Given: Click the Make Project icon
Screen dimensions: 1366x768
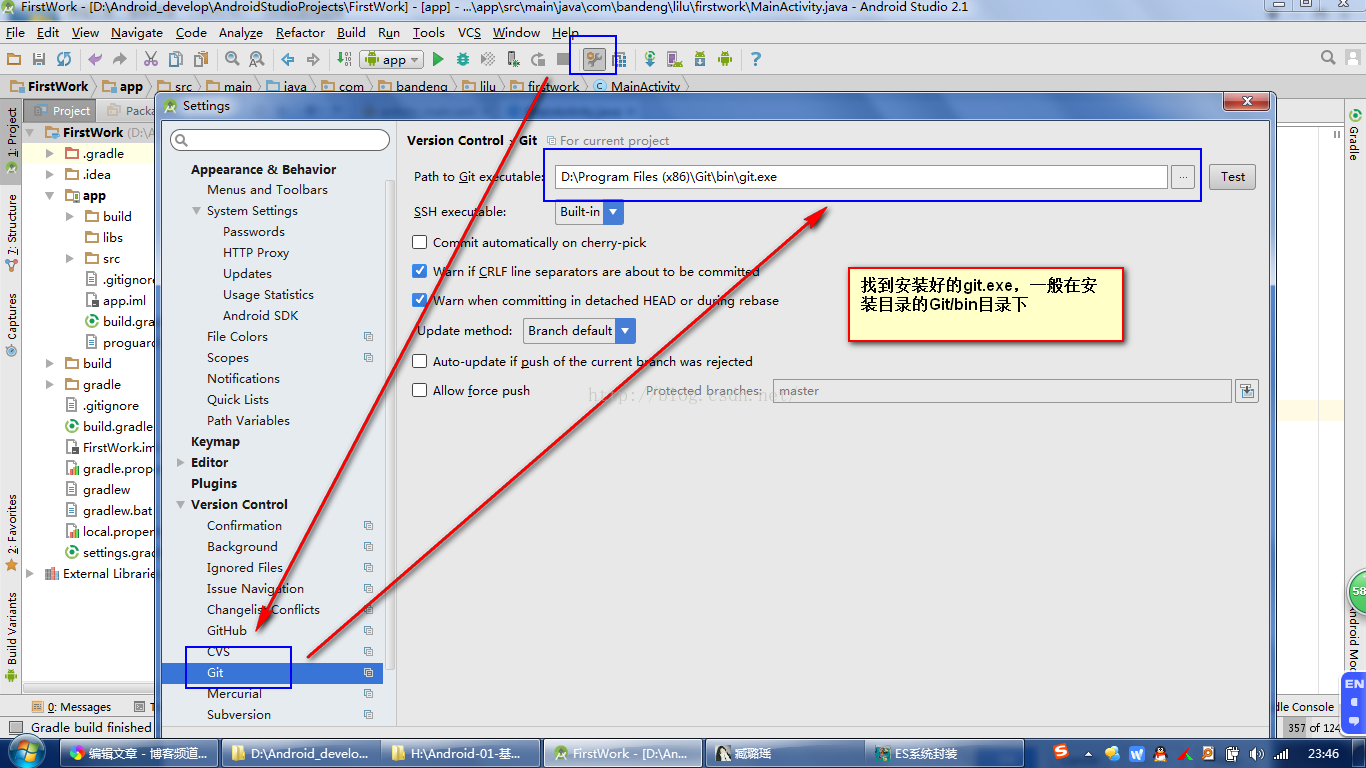Looking at the screenshot, I should point(344,59).
